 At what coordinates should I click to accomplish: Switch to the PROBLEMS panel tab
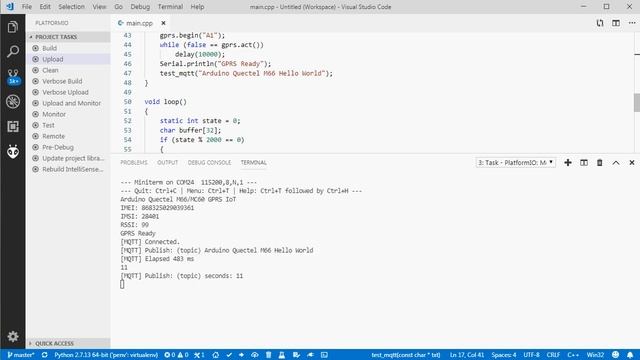point(134,162)
